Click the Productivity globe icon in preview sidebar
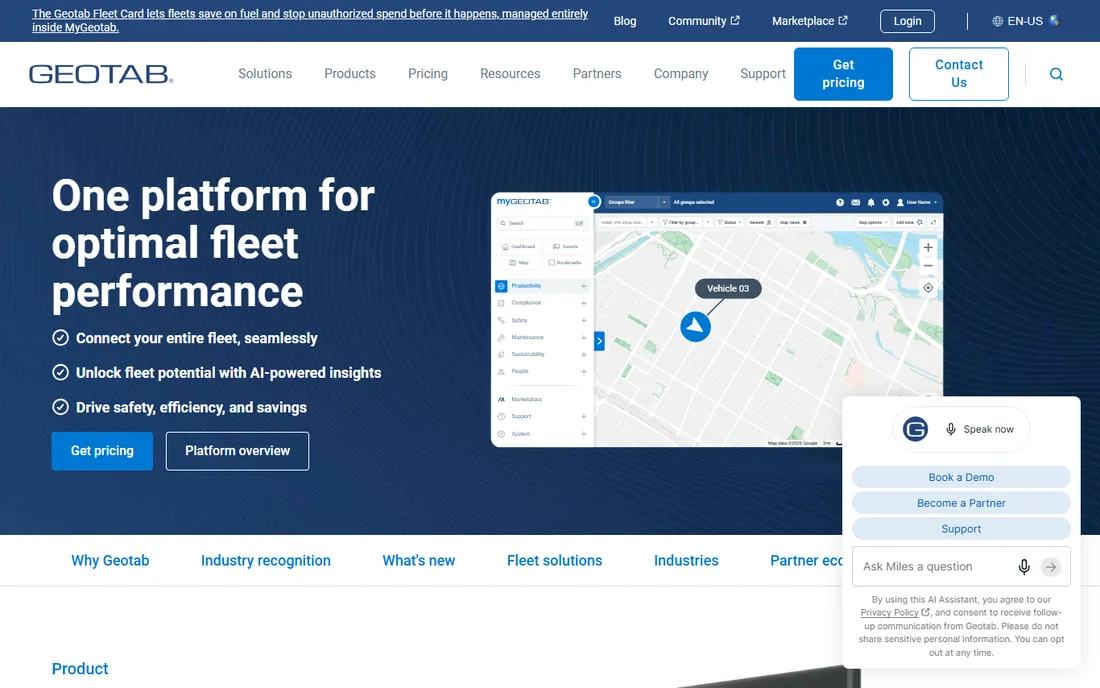1100x688 pixels. (501, 286)
